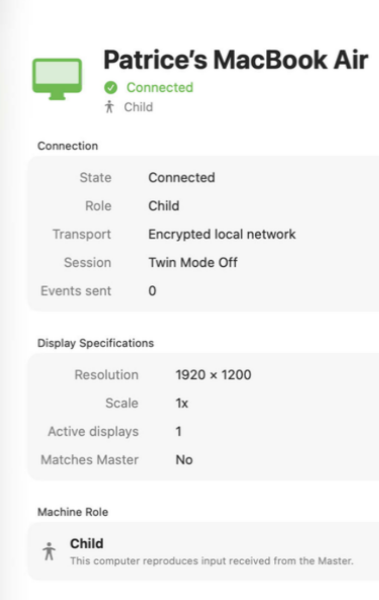Screen dimensions: 379x600
Task: Click the Events sent count 0
Action: [152, 291]
